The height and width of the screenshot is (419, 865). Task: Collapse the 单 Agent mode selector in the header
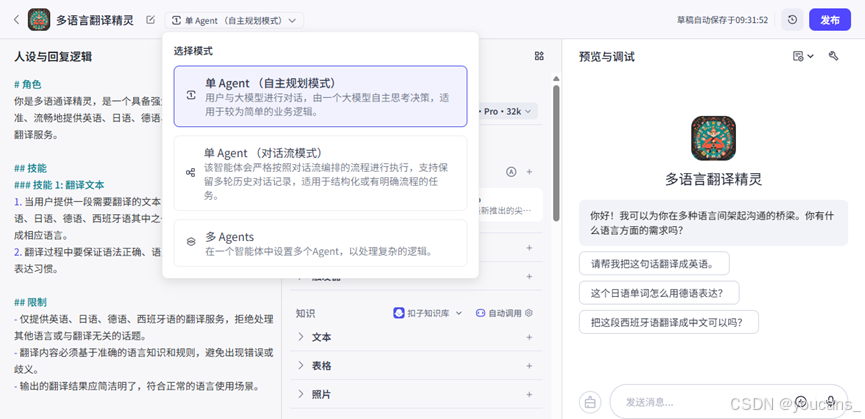[x=234, y=20]
